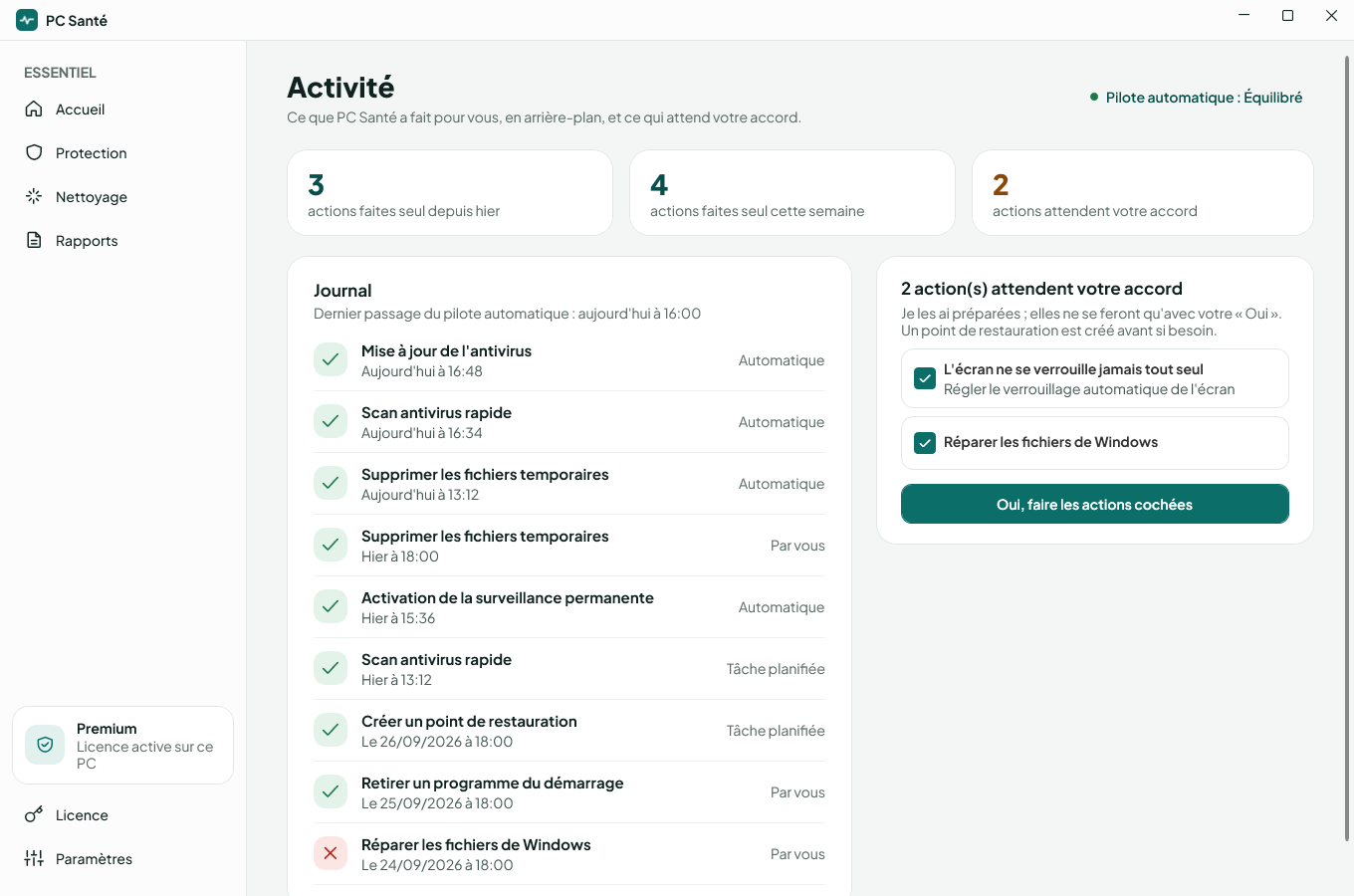Viewport: 1354px width, 896px height.
Task: Click the Accueil home icon
Action: (x=34, y=110)
